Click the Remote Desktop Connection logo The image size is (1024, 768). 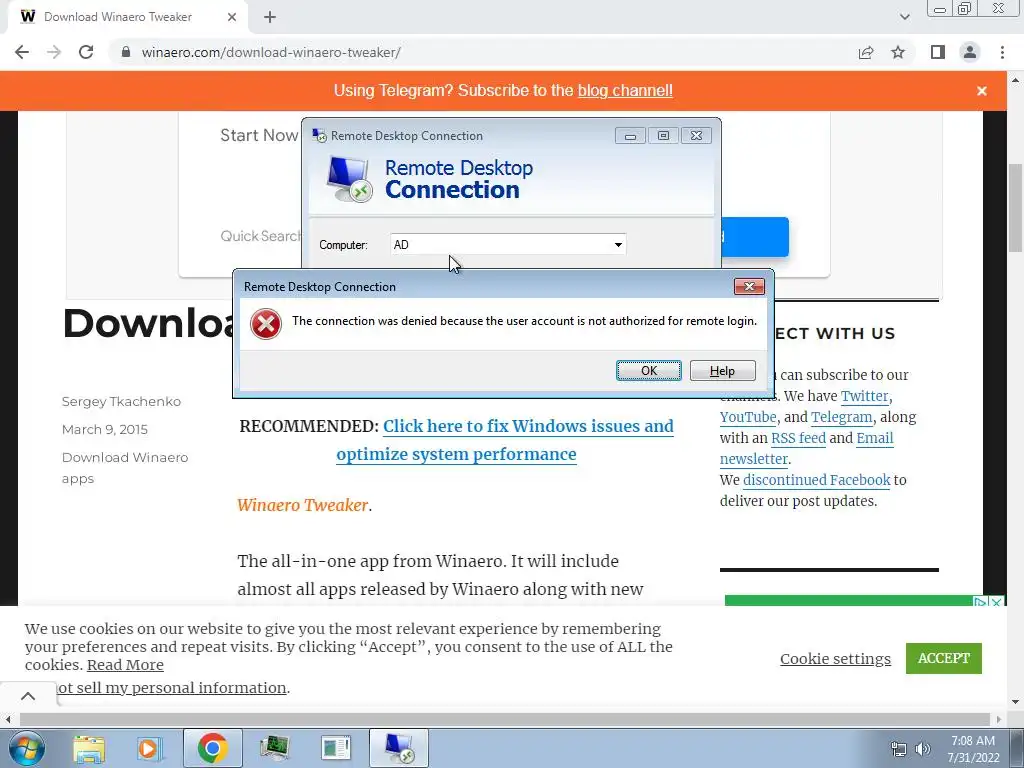(350, 179)
